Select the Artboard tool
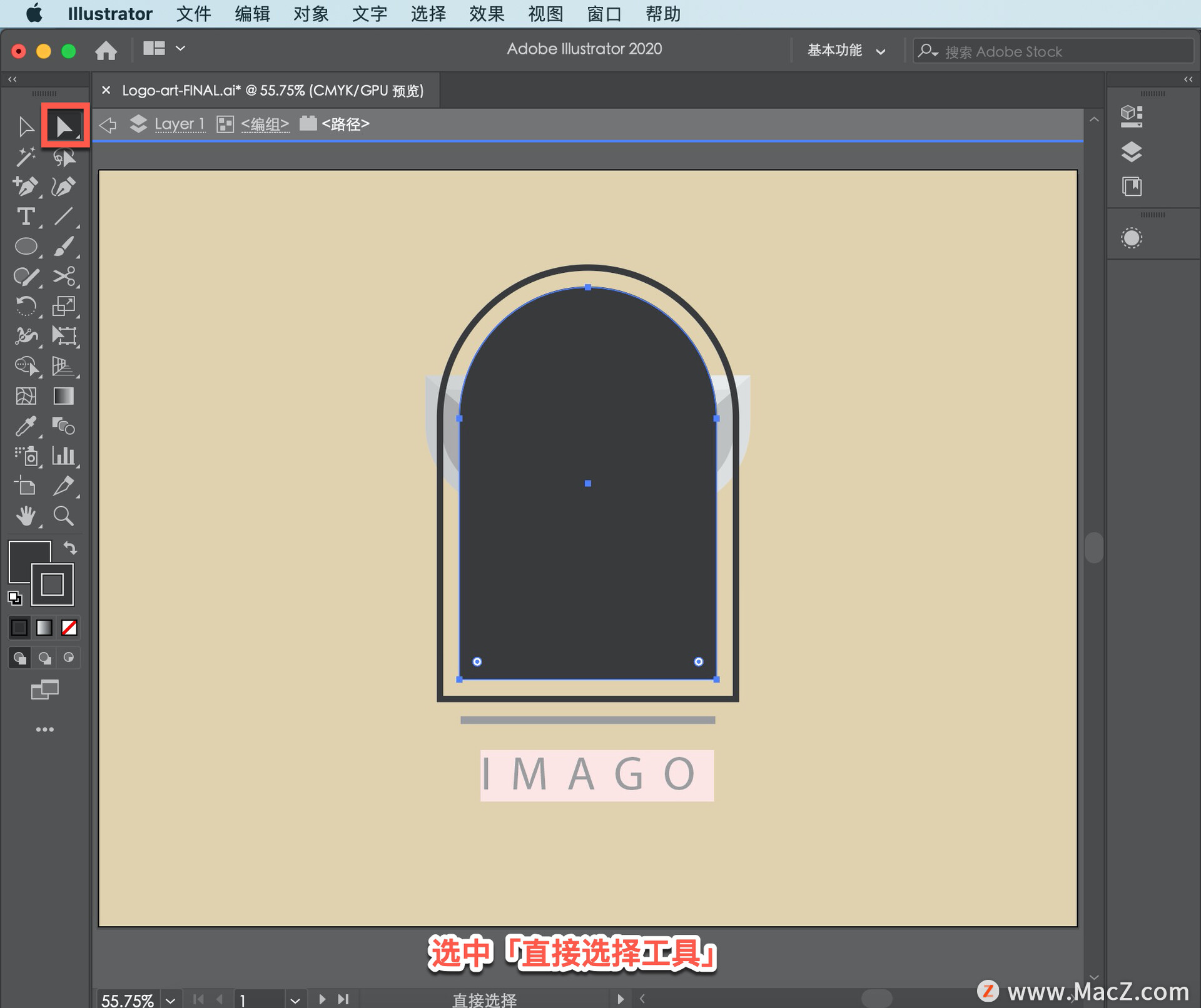 tap(26, 486)
